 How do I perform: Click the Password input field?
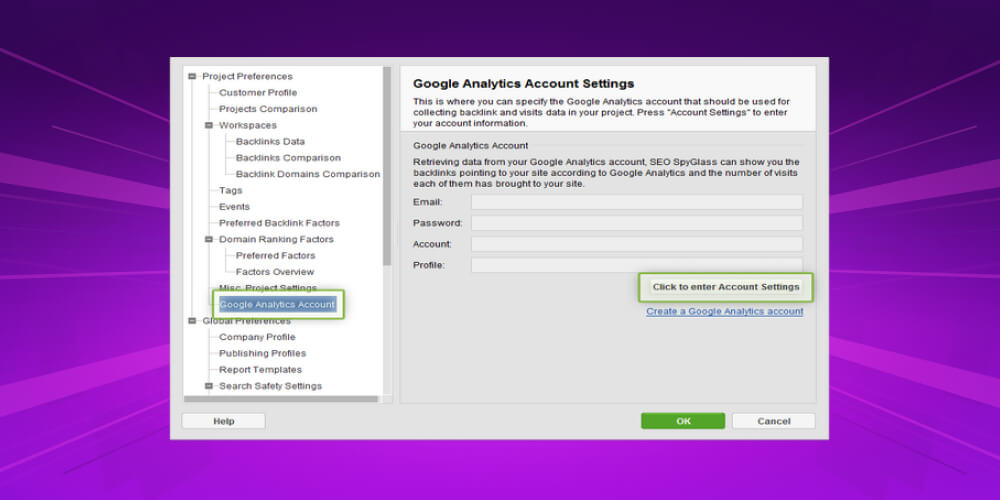636,223
